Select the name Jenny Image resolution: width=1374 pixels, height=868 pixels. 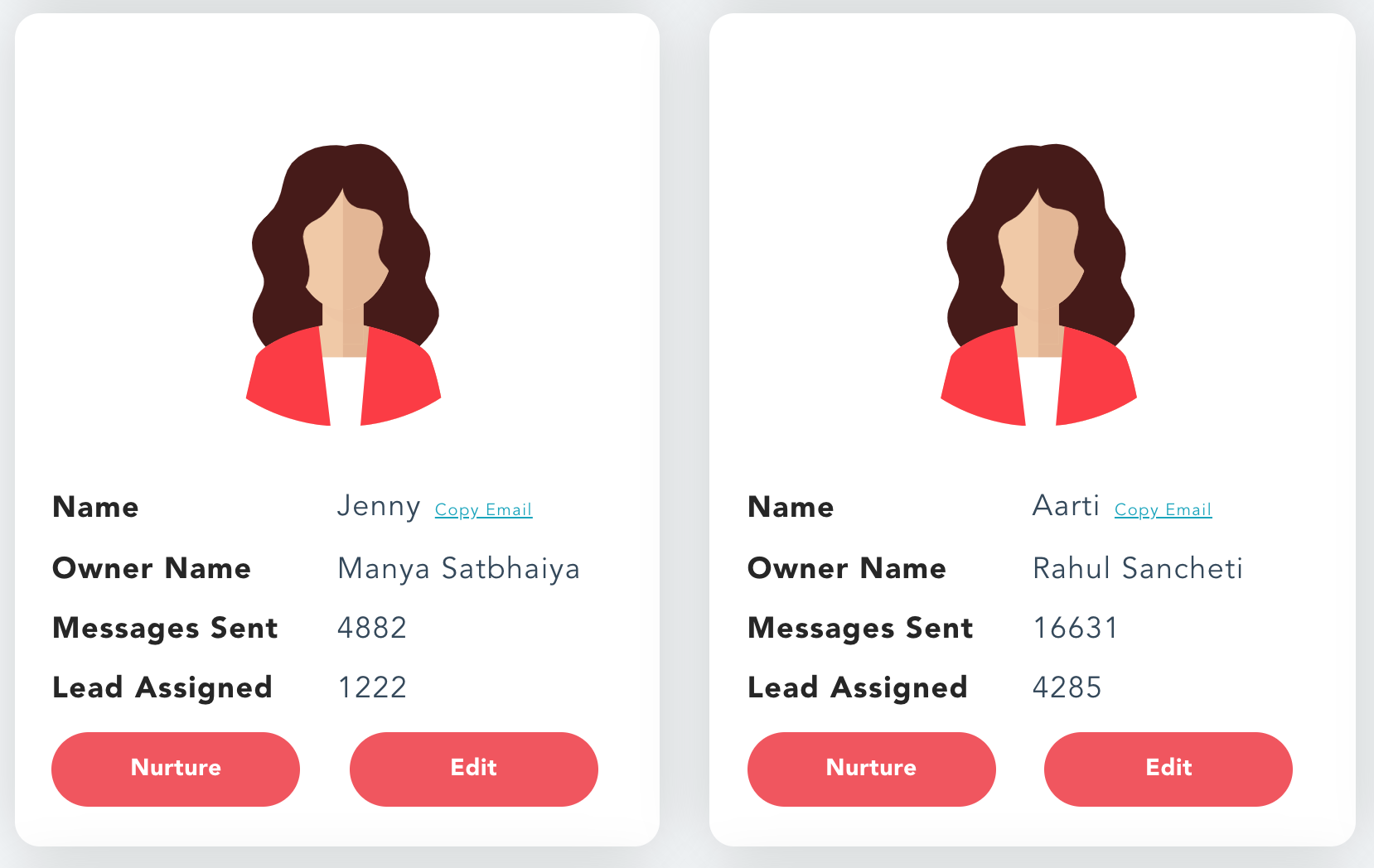click(379, 506)
